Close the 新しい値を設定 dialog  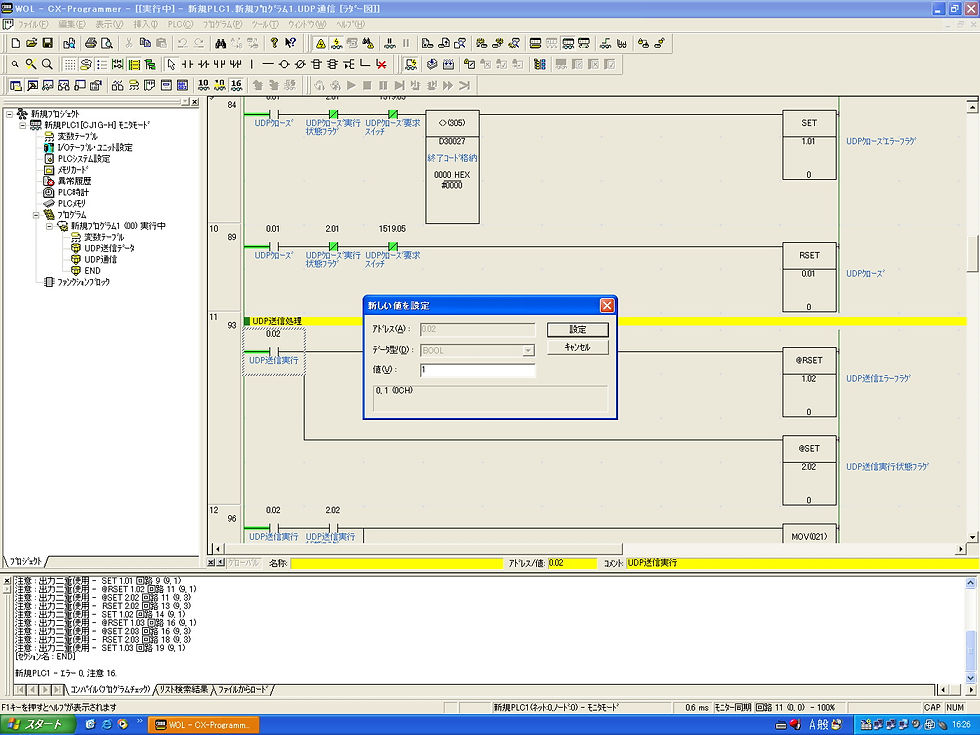coord(607,306)
